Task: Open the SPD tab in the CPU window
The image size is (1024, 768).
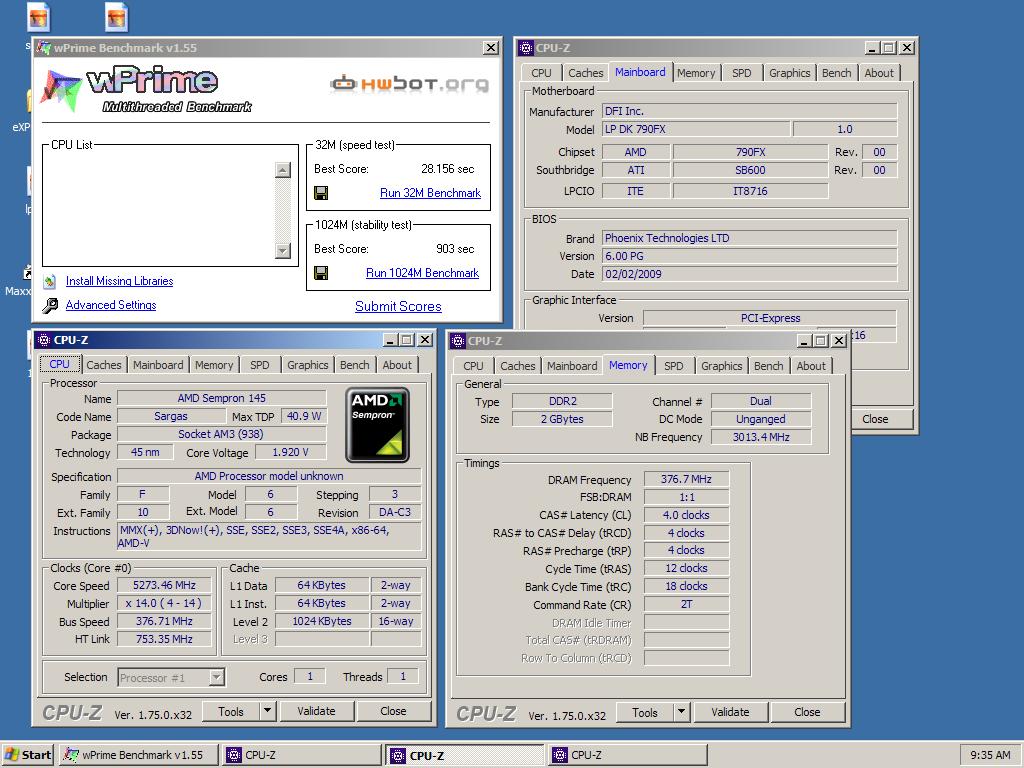Action: click(x=260, y=365)
